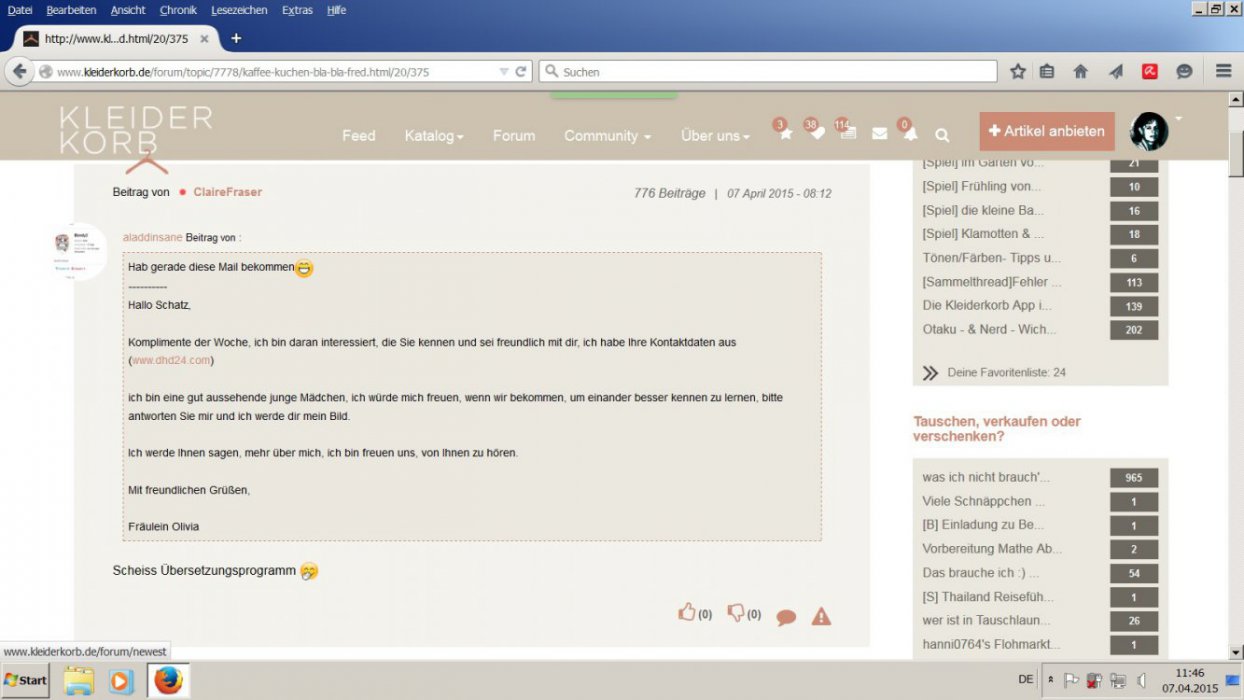Open the Chronik menu
This screenshot has height=700, width=1244.
178,10
